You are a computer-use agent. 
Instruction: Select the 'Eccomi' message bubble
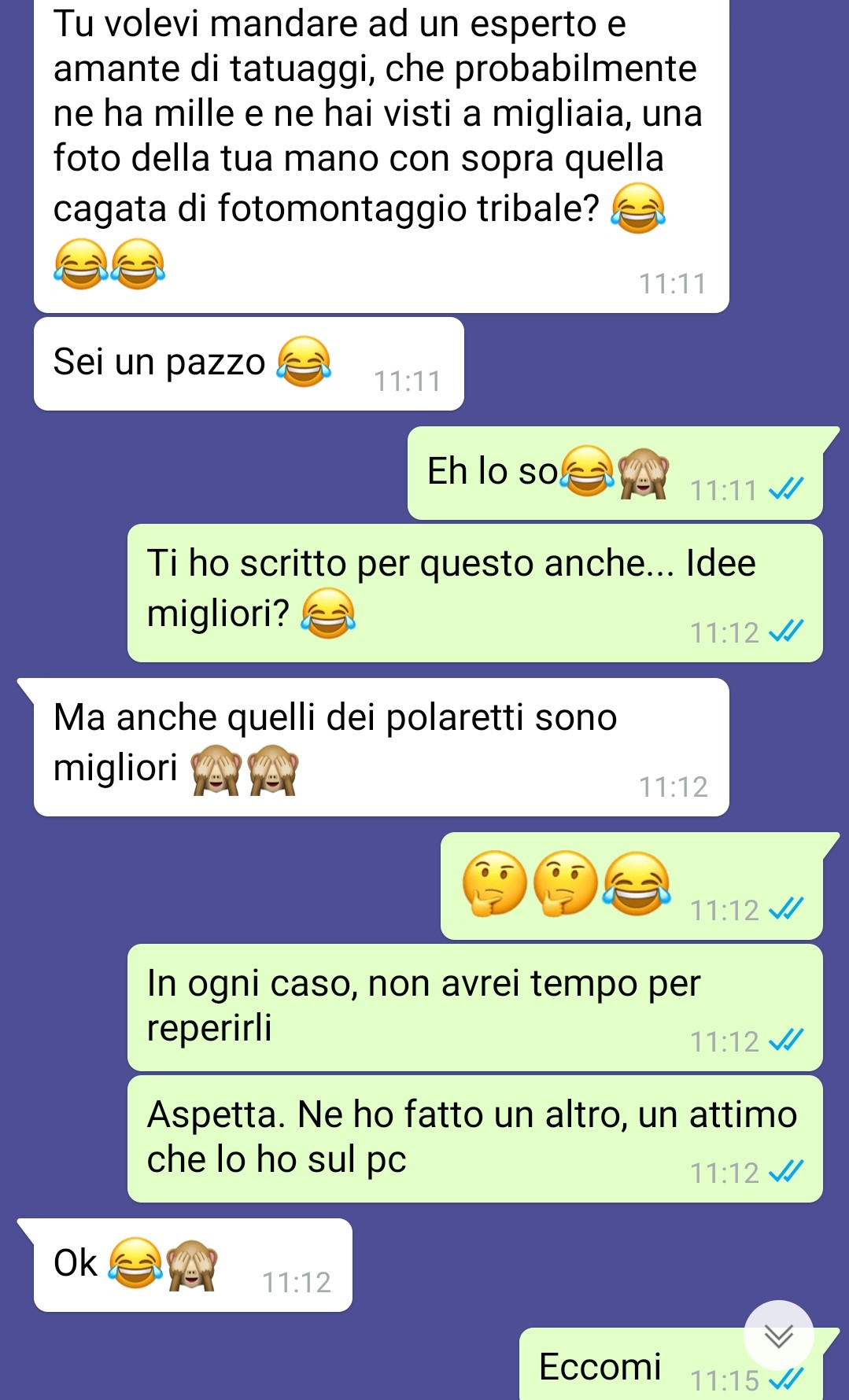pos(671,1365)
